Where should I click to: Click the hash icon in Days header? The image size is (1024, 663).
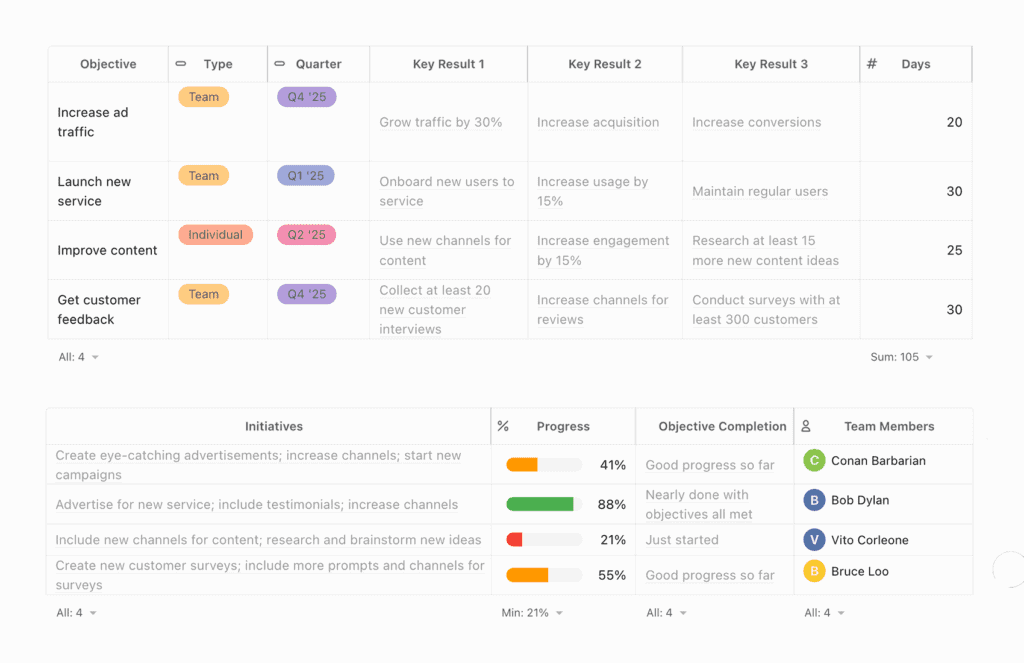[872, 64]
